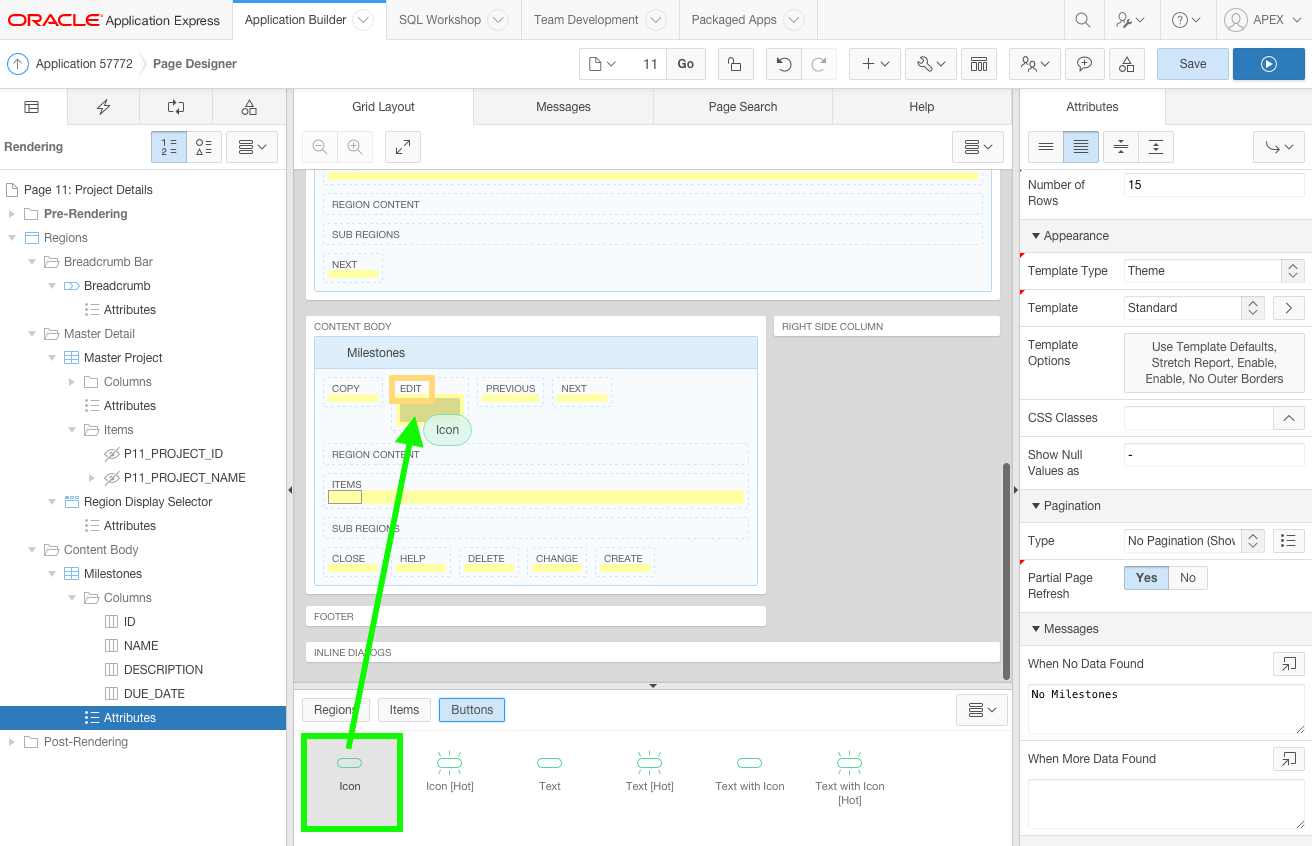Screen dimensions: 1312x846
Task: Open the Template Options button
Action: coord(1214,362)
